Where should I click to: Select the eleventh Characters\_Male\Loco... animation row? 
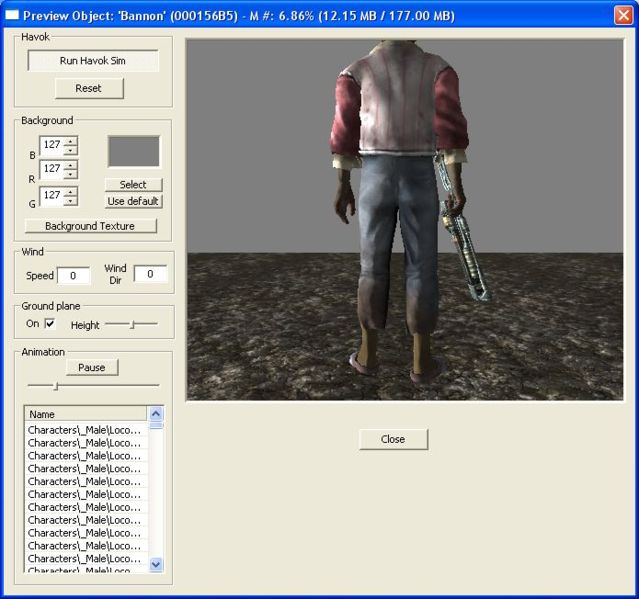click(85, 559)
